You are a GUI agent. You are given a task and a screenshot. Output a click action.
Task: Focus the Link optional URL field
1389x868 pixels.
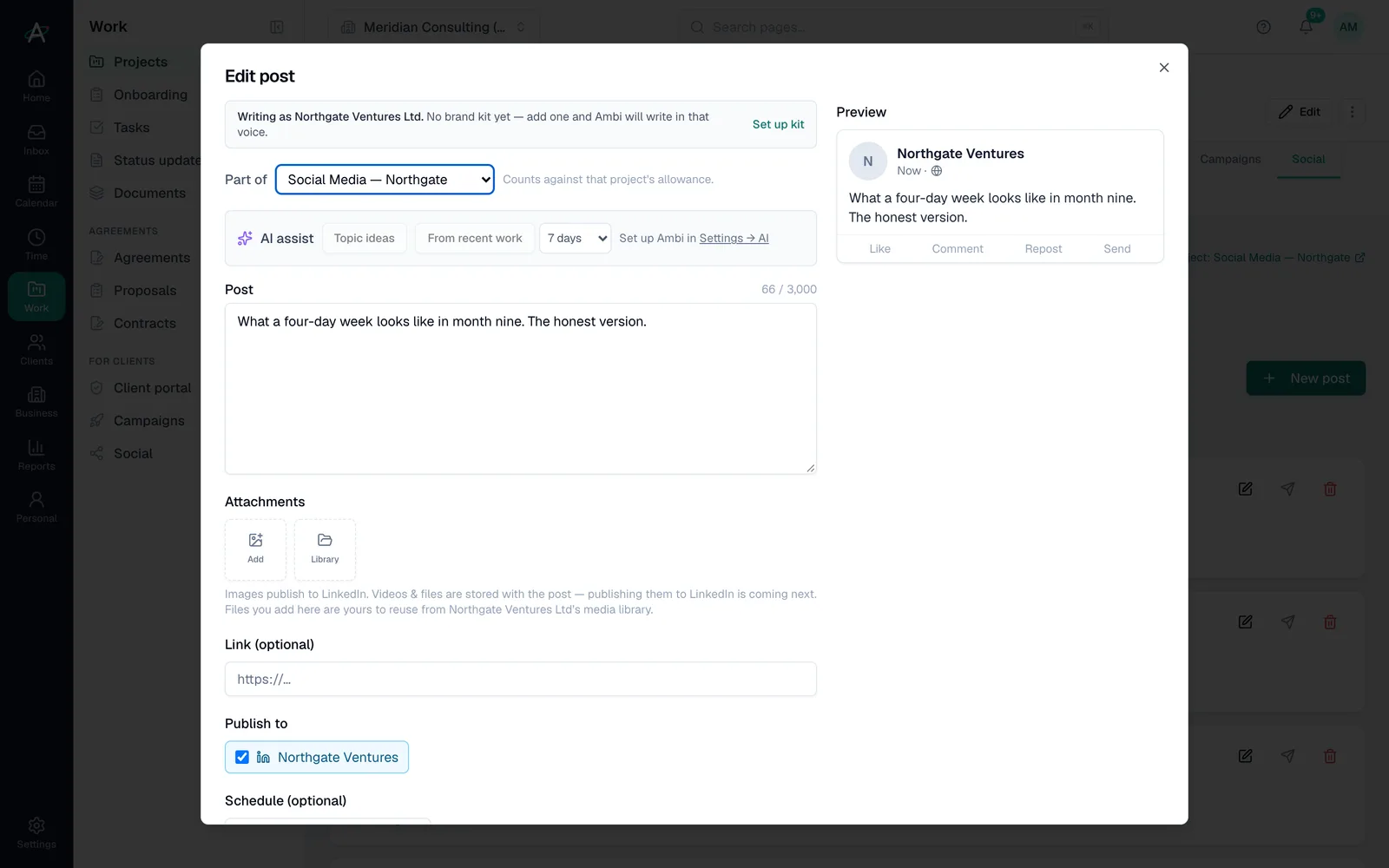(520, 679)
